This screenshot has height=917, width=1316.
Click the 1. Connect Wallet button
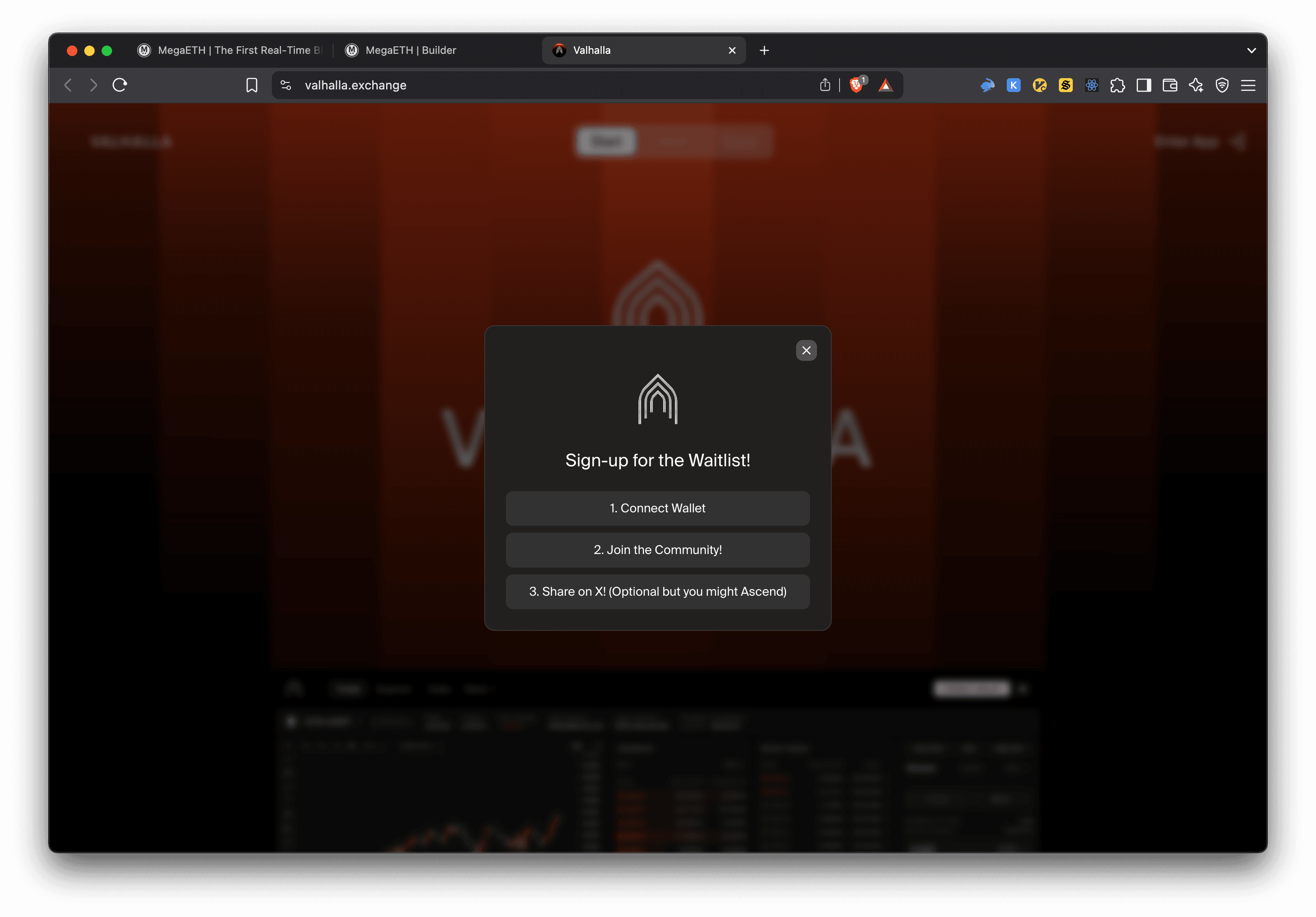point(658,508)
